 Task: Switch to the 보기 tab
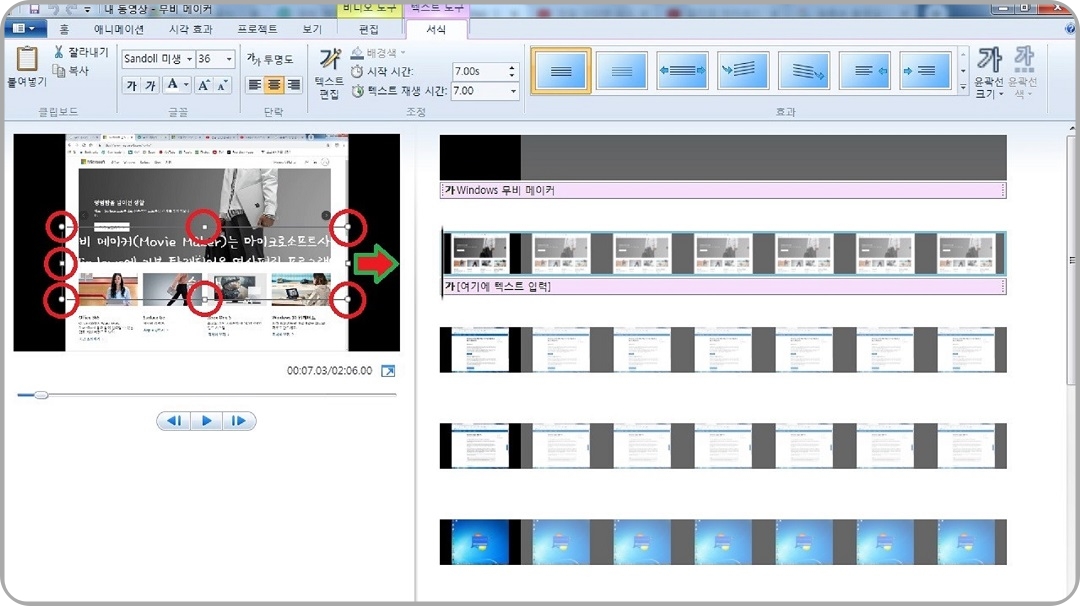pyautogui.click(x=312, y=29)
